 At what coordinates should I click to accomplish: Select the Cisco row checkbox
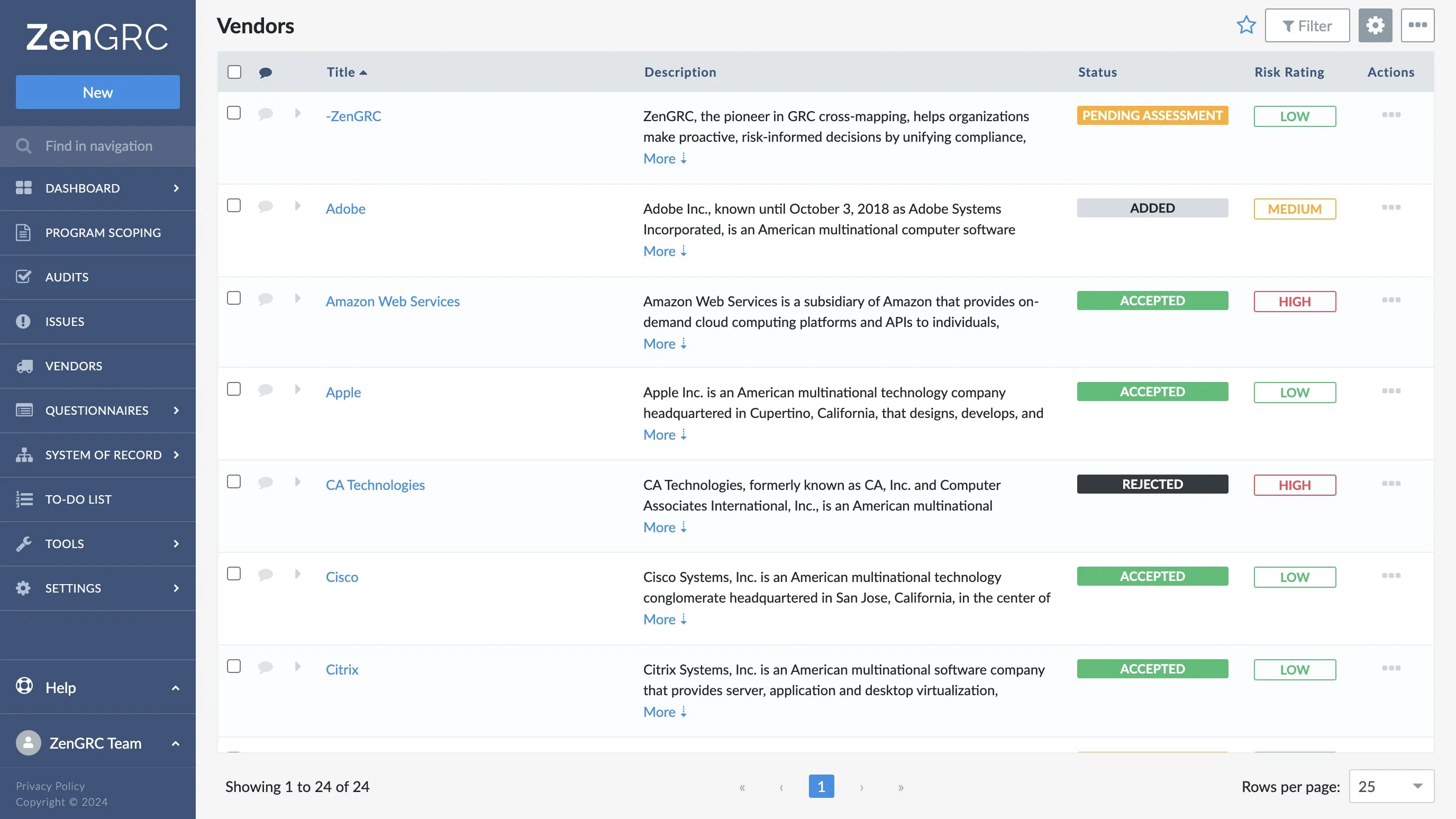(234, 574)
